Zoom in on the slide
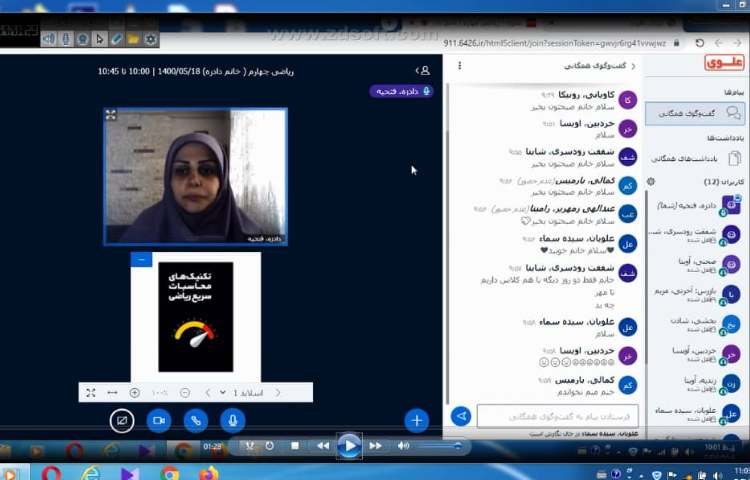The image size is (750, 480). pyautogui.click(x=135, y=393)
